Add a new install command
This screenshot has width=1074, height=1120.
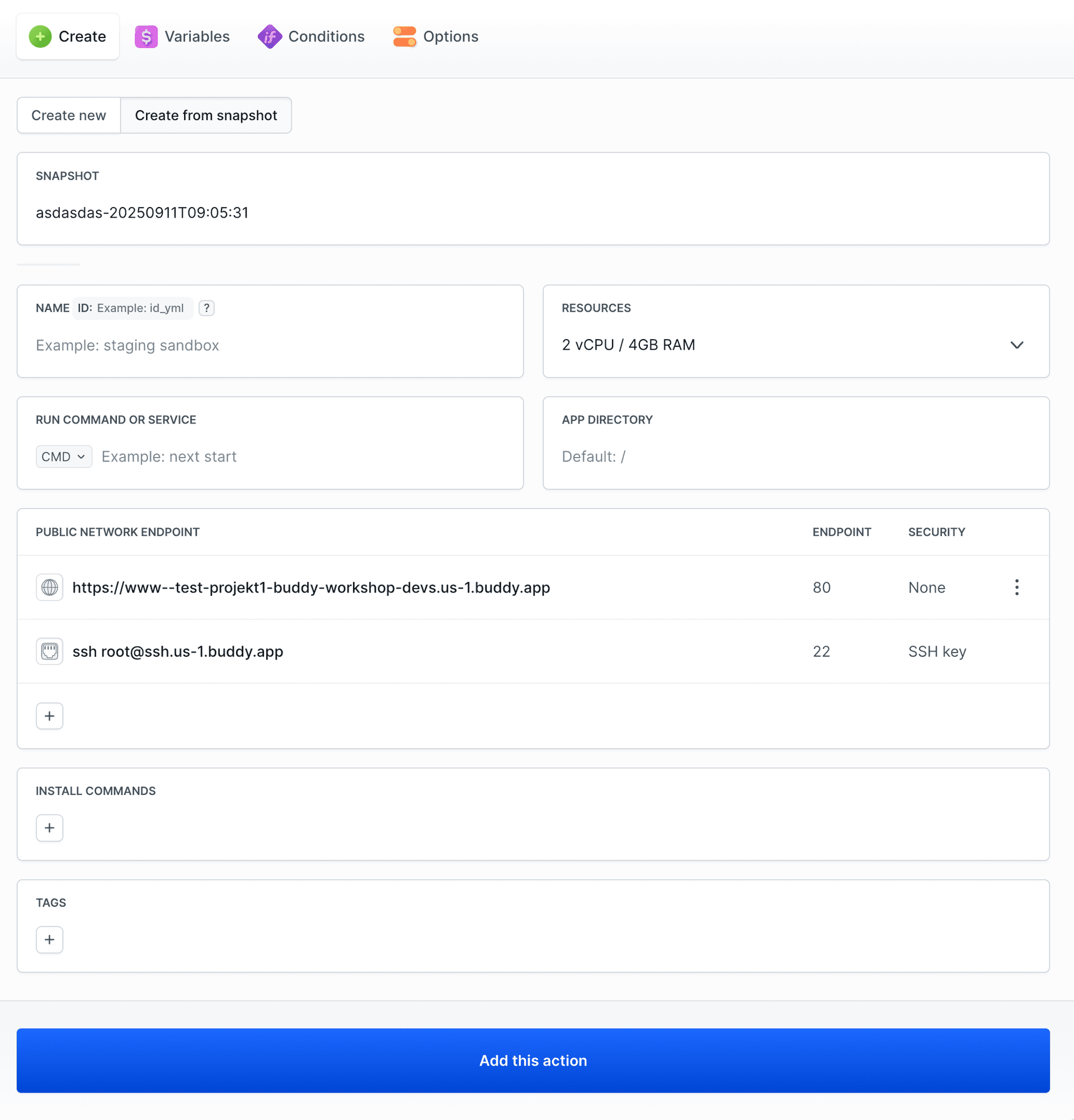click(50, 828)
